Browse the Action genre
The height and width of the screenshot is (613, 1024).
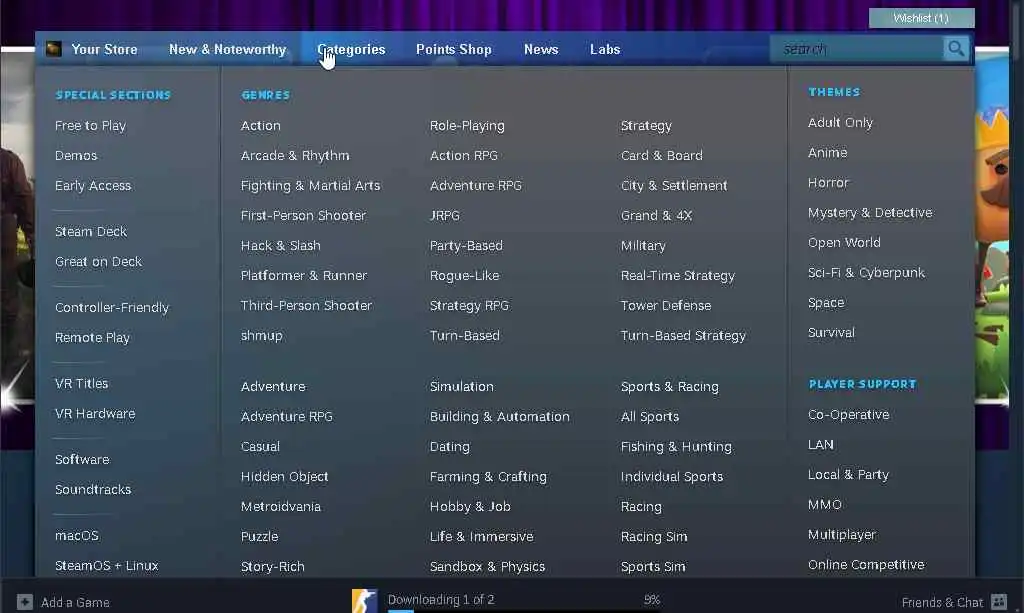click(x=261, y=125)
